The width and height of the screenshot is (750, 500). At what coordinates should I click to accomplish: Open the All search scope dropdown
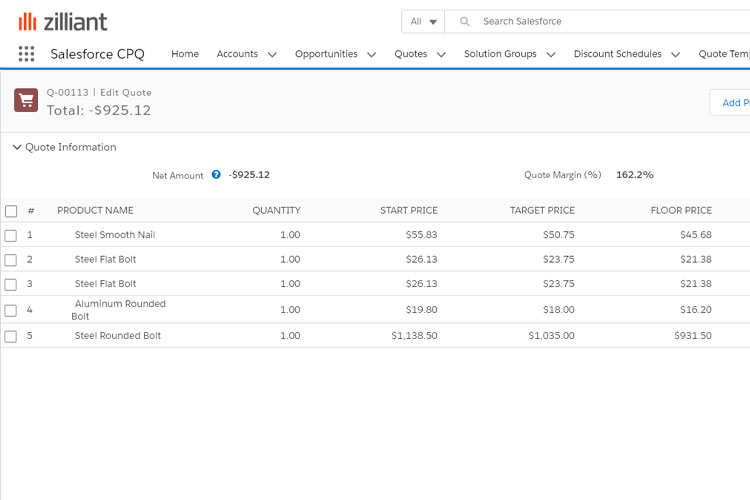tap(423, 21)
